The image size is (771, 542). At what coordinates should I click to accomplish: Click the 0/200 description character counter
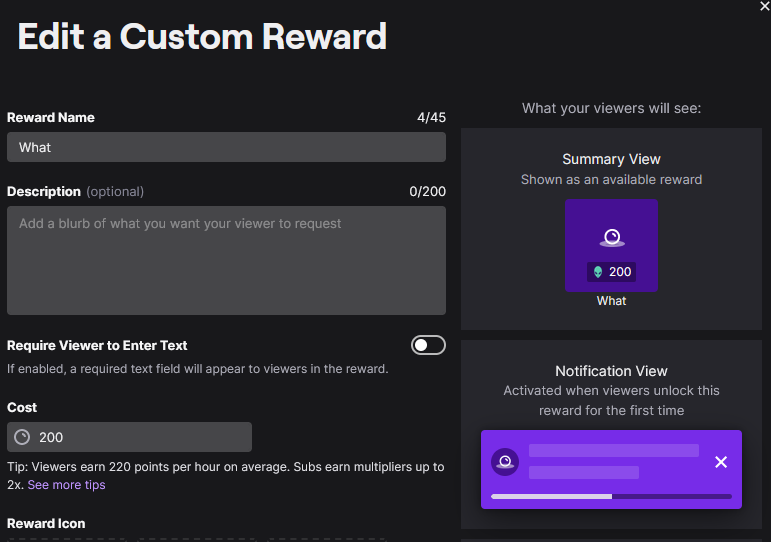tap(427, 191)
